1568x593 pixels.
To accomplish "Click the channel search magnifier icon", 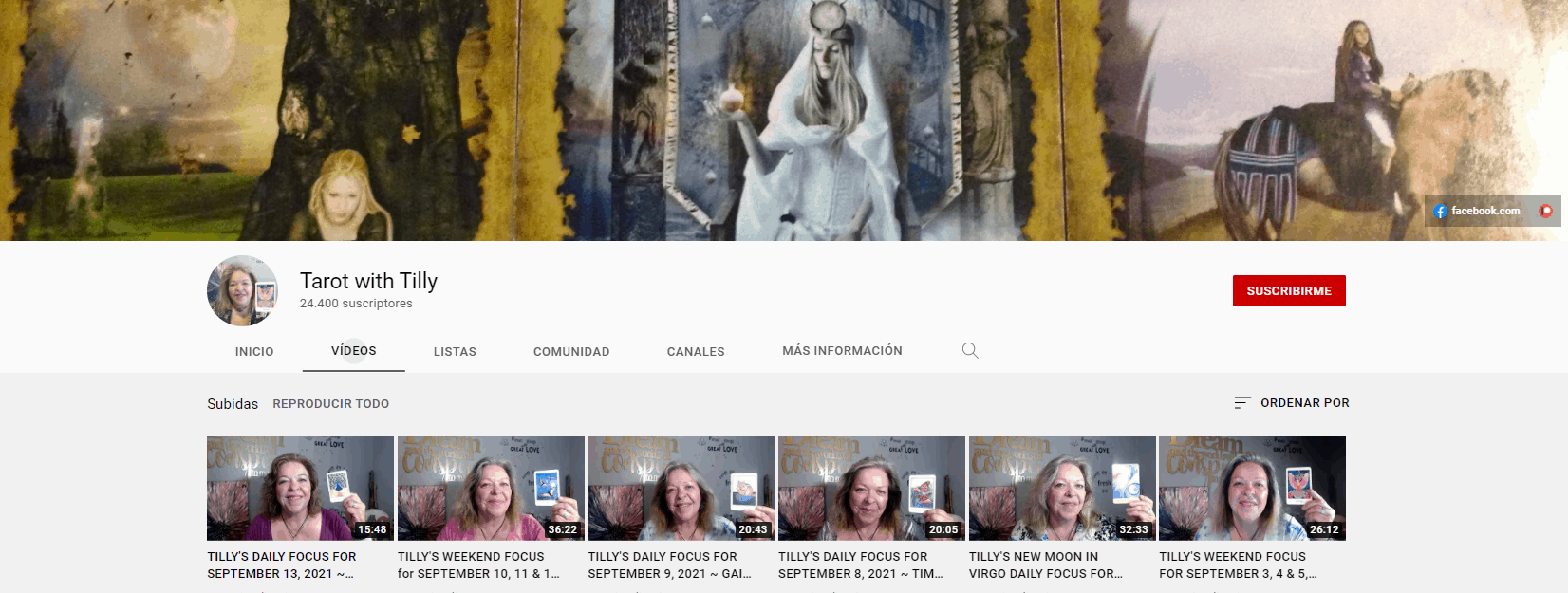I will pos(969,350).
